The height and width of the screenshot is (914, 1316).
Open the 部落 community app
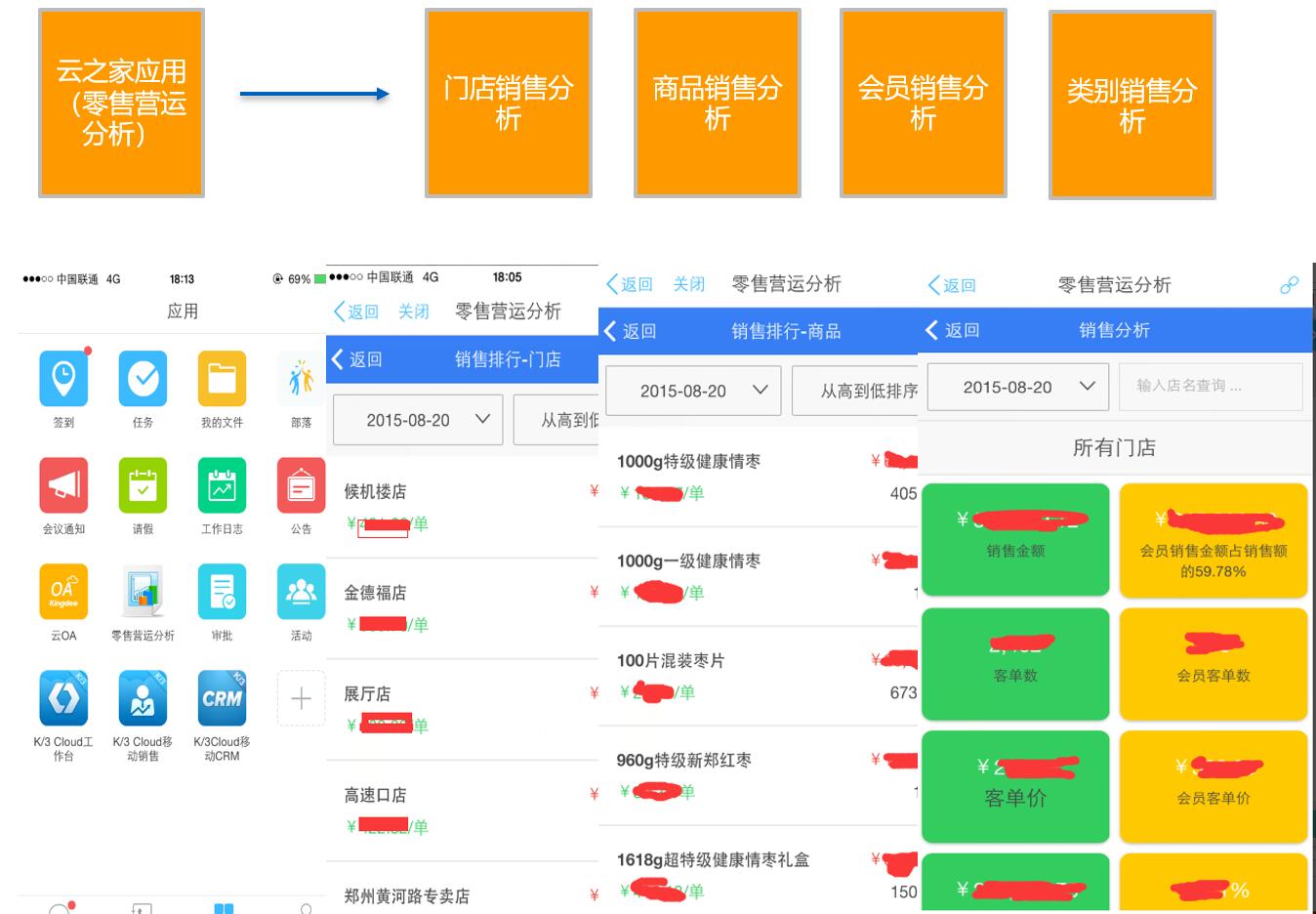point(302,379)
